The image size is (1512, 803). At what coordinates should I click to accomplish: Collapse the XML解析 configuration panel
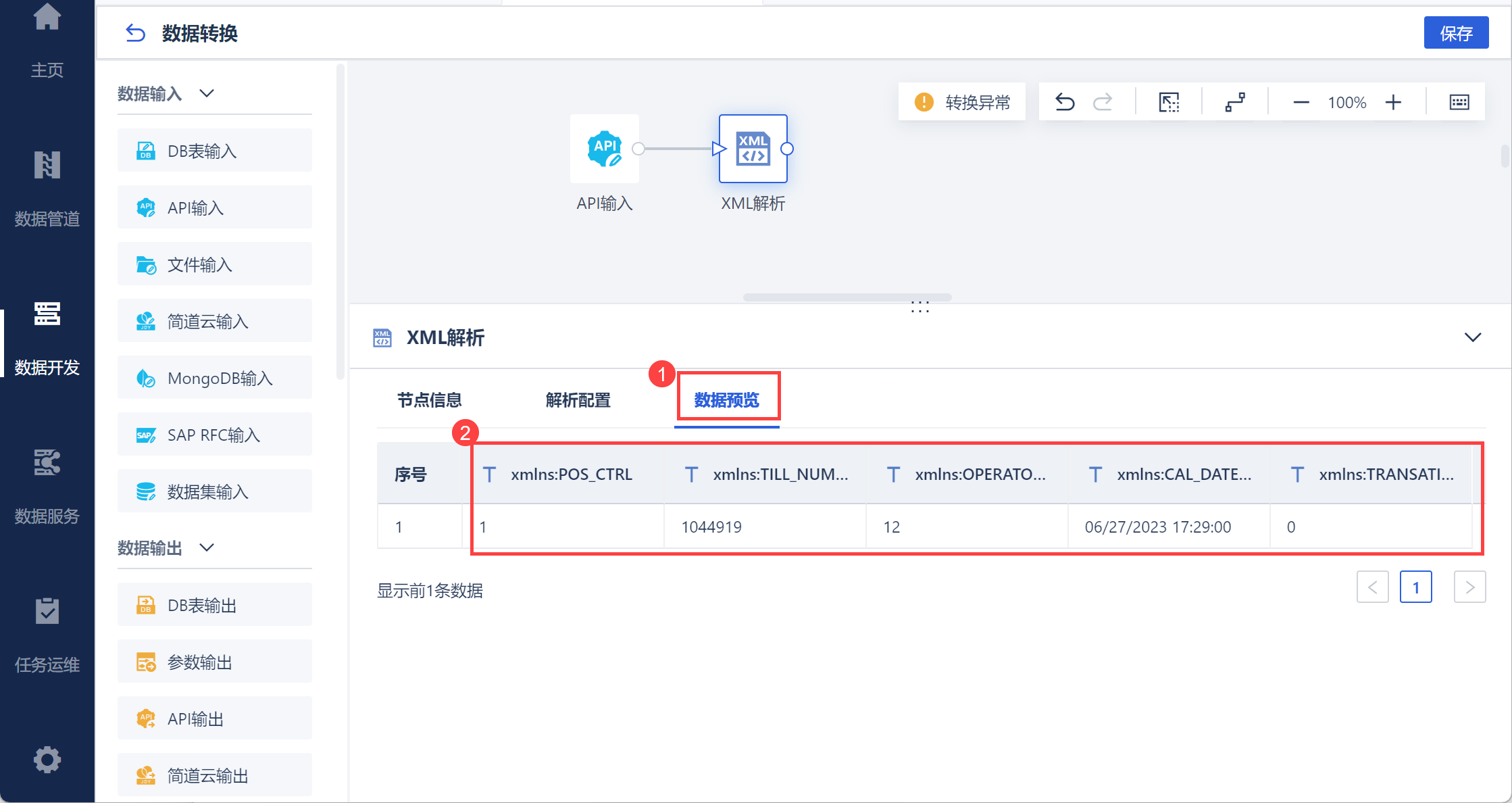point(1473,337)
